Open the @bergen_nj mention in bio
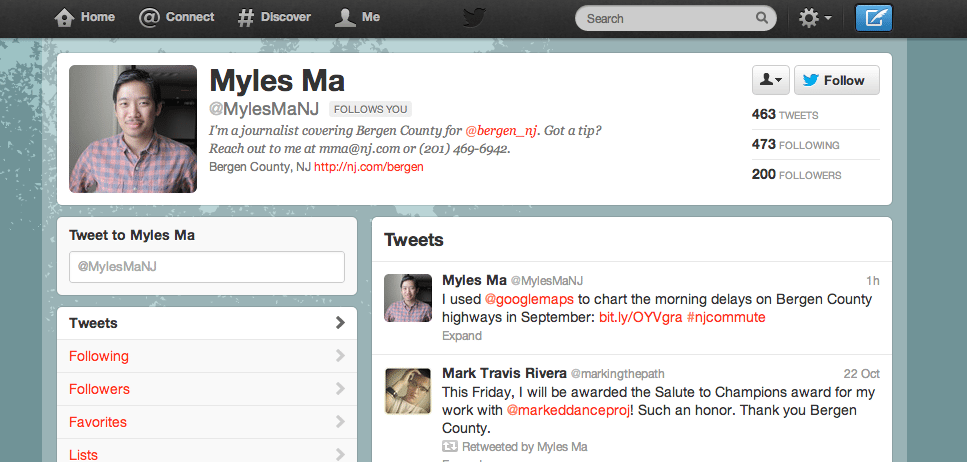 [501, 131]
